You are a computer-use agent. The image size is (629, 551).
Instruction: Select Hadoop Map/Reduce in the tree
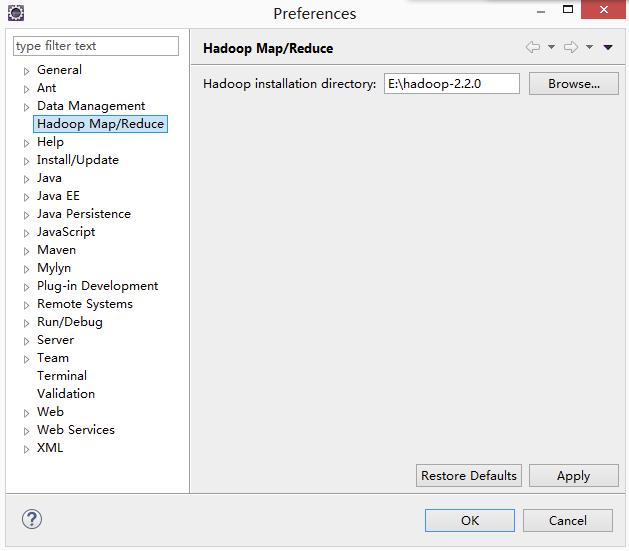tap(100, 124)
